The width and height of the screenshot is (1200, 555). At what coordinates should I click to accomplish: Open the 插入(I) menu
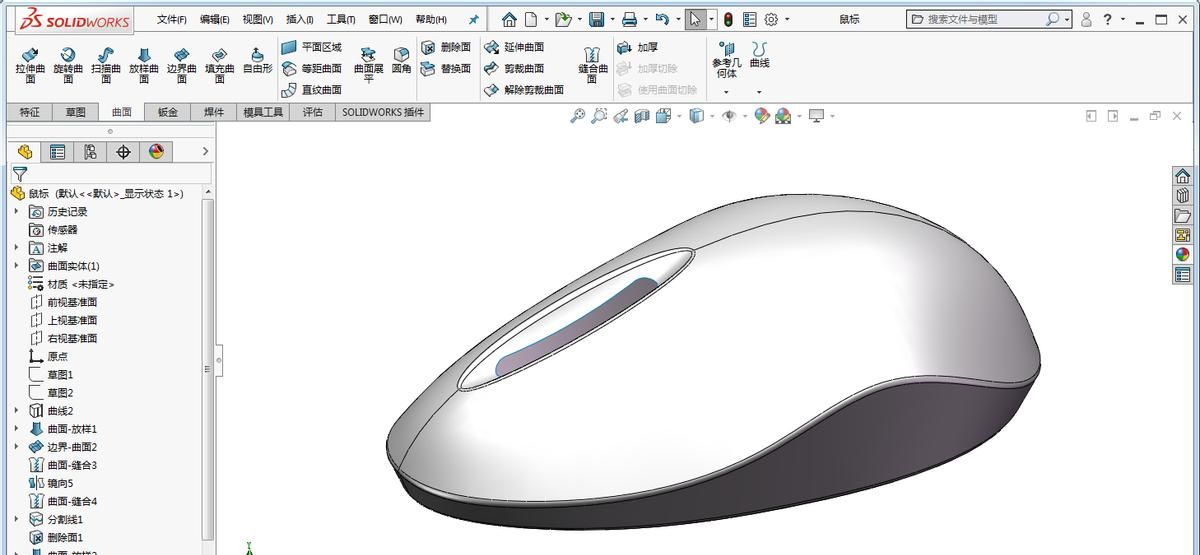[x=299, y=19]
